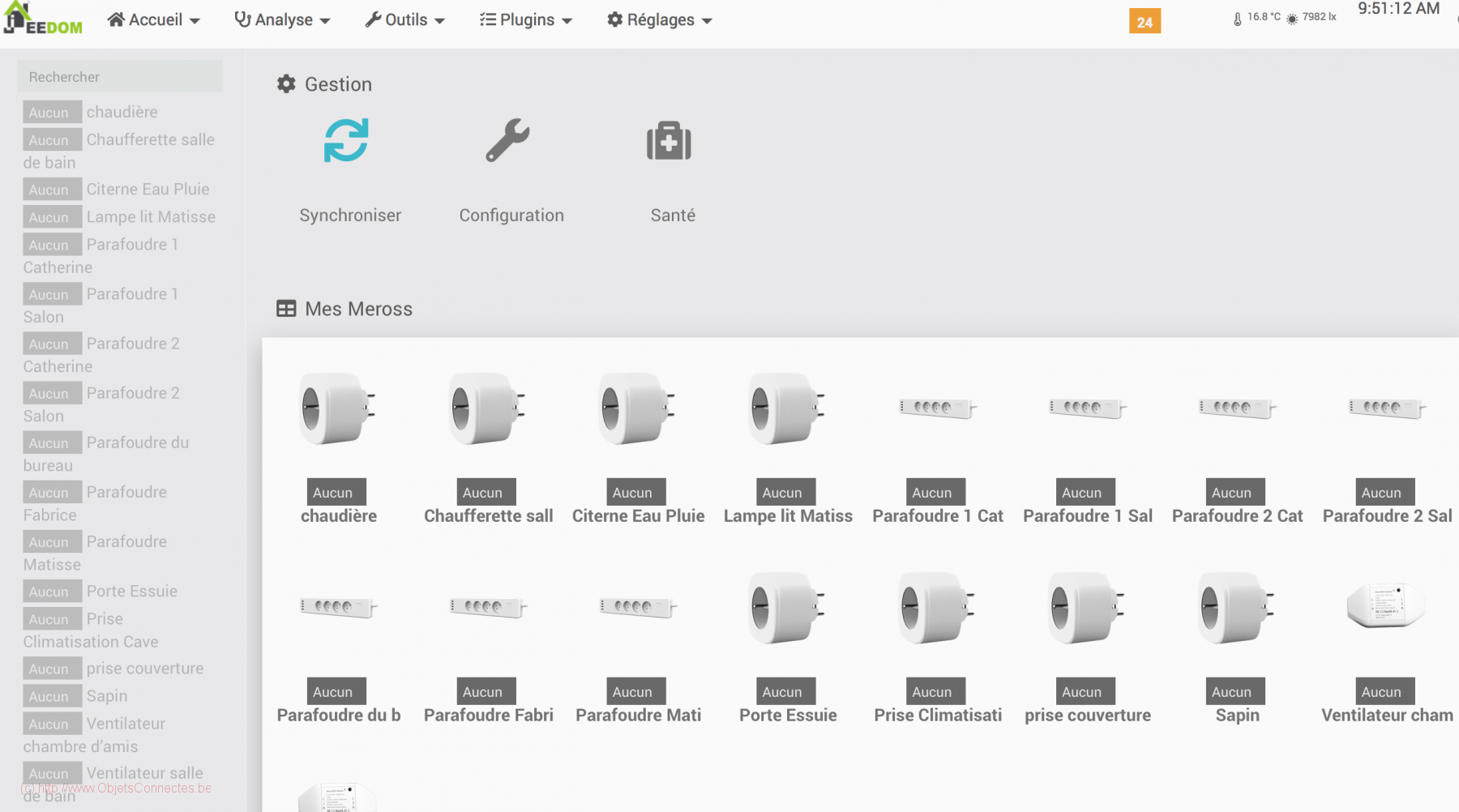Open Parafoudre Fabrice in sidebar
1459x812 pixels.
point(95,502)
